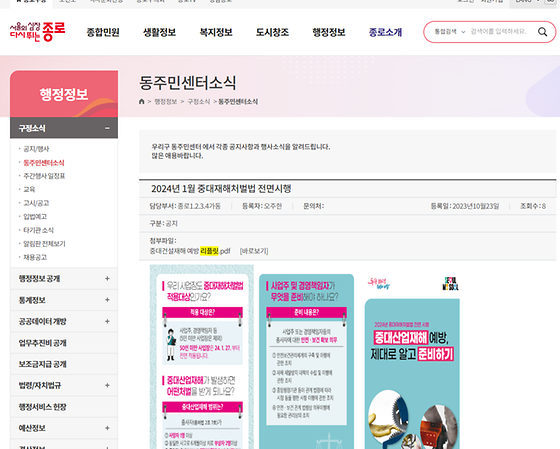Open the 행정정보 main menu
This screenshot has width=560, height=449.
point(329,32)
